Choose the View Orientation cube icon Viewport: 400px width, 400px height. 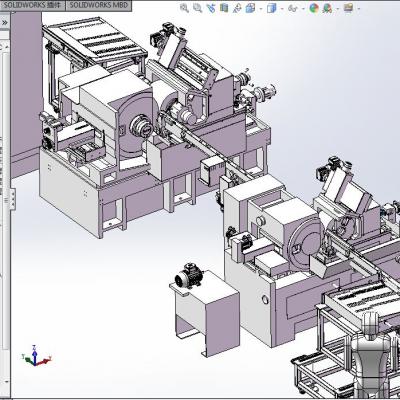[x=250, y=8]
